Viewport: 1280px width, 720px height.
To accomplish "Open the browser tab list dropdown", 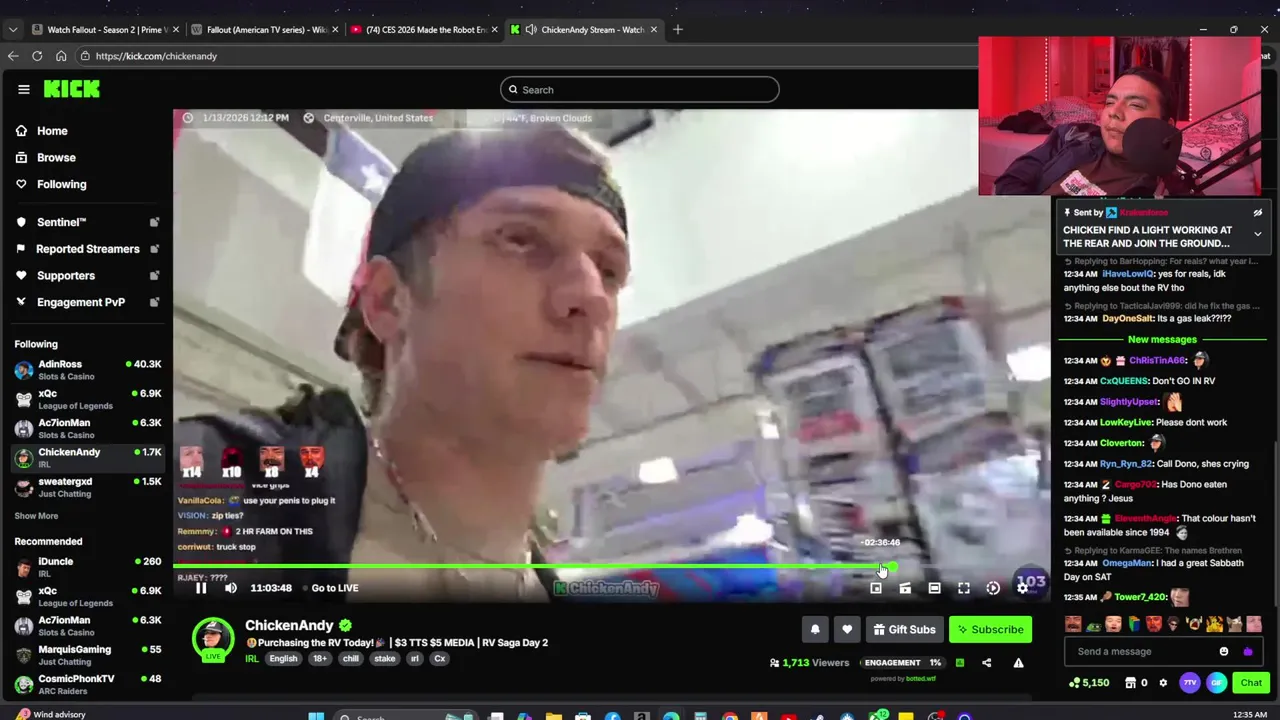I will (x=13, y=30).
